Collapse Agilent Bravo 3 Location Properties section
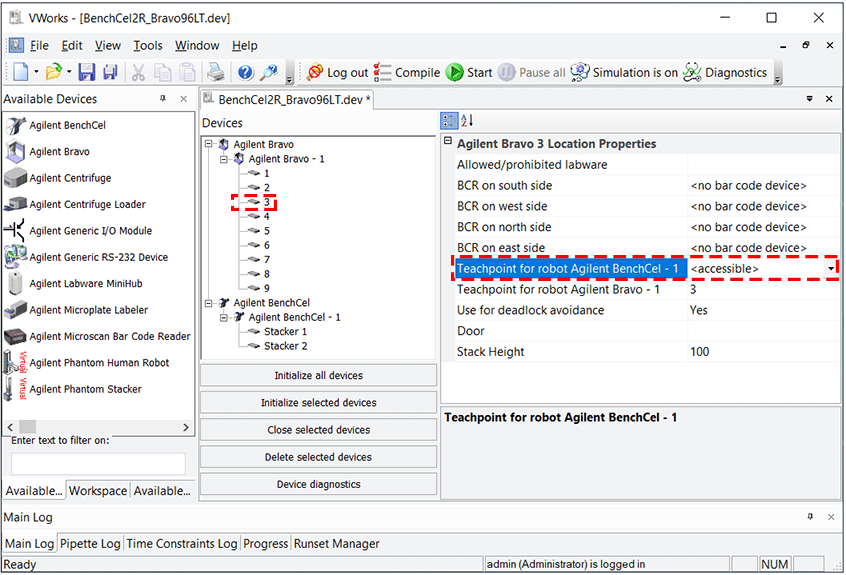846x575 pixels. point(448,141)
